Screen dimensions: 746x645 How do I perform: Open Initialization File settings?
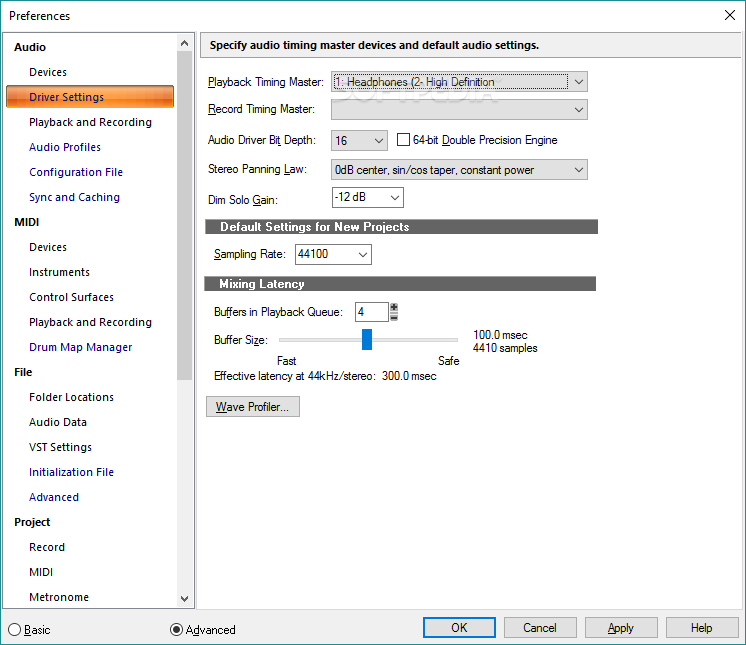71,472
